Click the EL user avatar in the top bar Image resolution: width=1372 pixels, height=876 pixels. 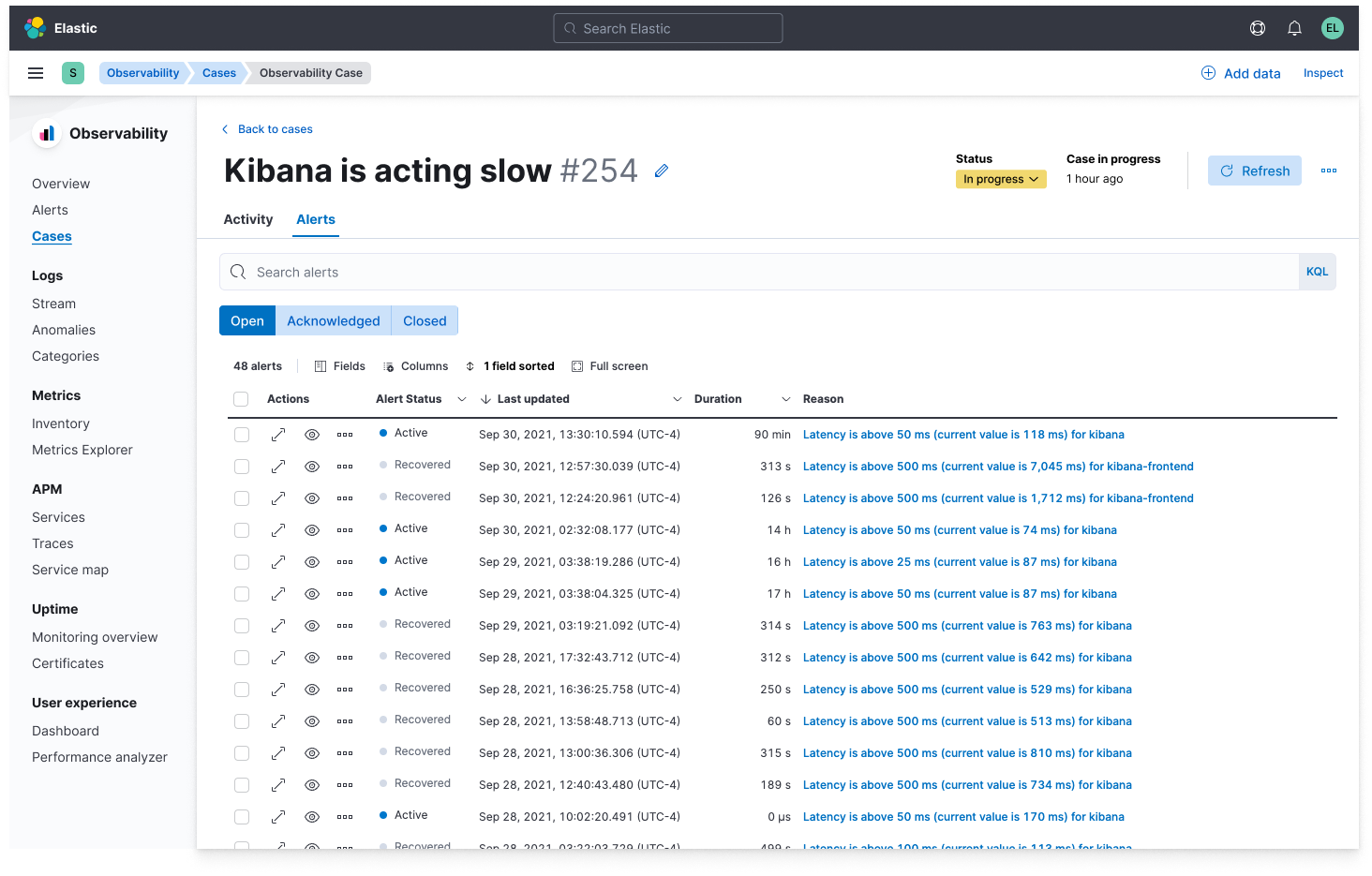click(1332, 28)
